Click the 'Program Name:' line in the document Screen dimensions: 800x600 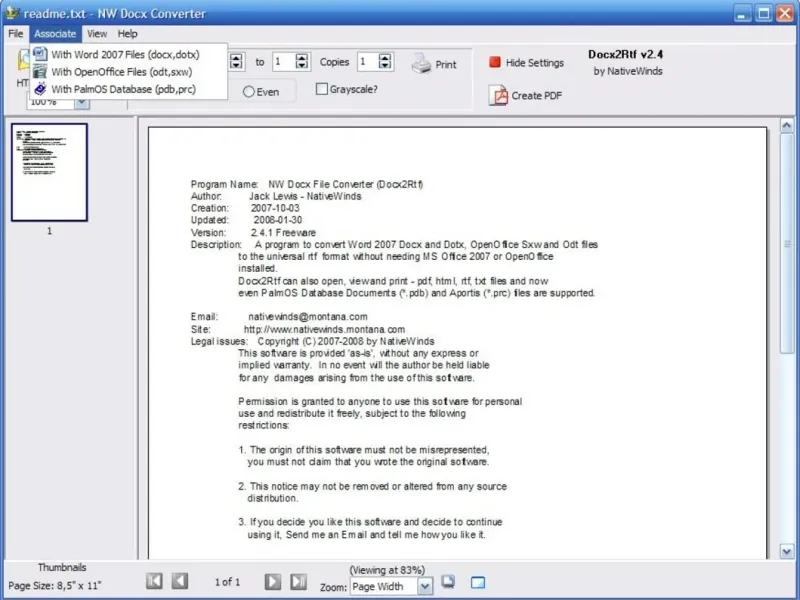307,184
